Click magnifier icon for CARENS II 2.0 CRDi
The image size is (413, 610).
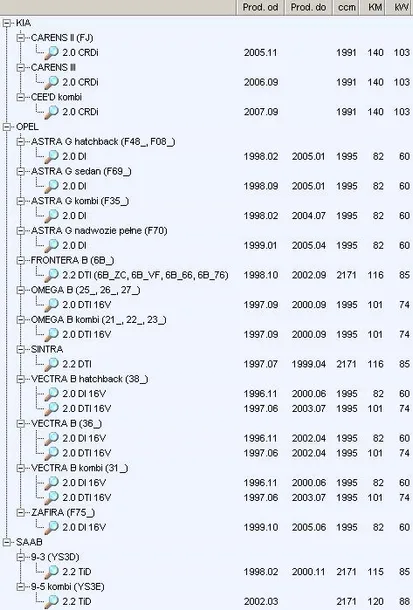51,52
